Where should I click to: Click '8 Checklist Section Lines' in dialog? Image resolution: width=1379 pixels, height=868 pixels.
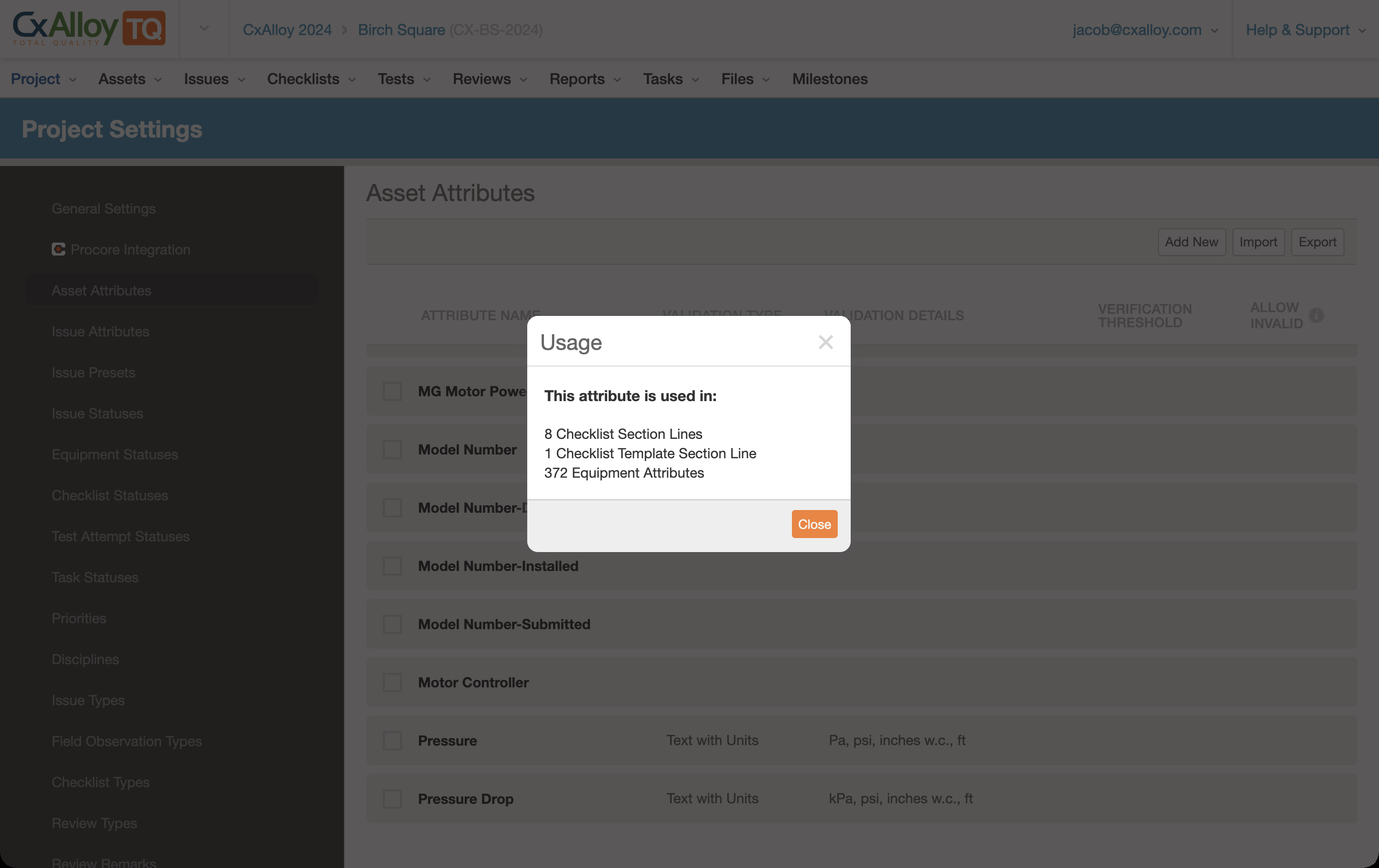click(623, 433)
